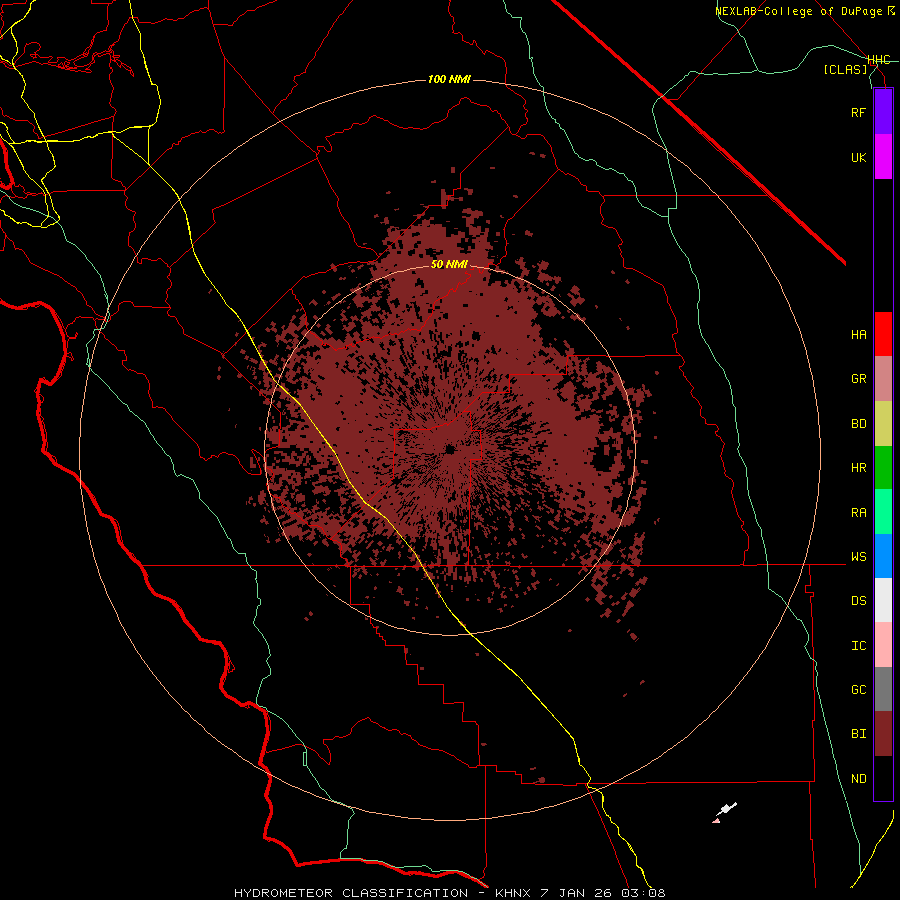Click the HA red legend swatch
Viewport: 900px width, 900px height.
[x=883, y=334]
